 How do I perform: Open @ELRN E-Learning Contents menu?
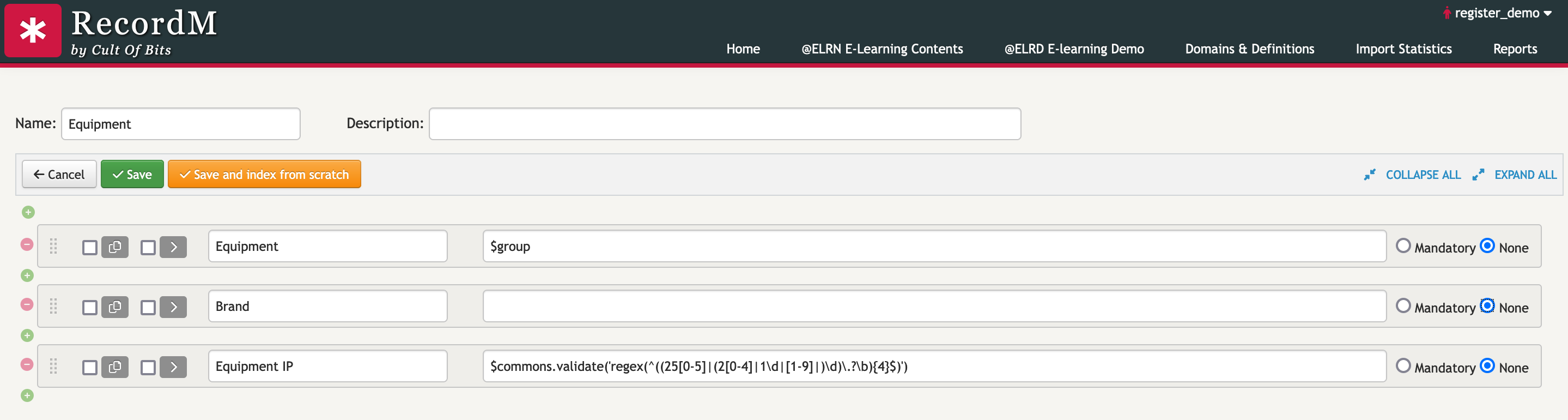point(882,49)
